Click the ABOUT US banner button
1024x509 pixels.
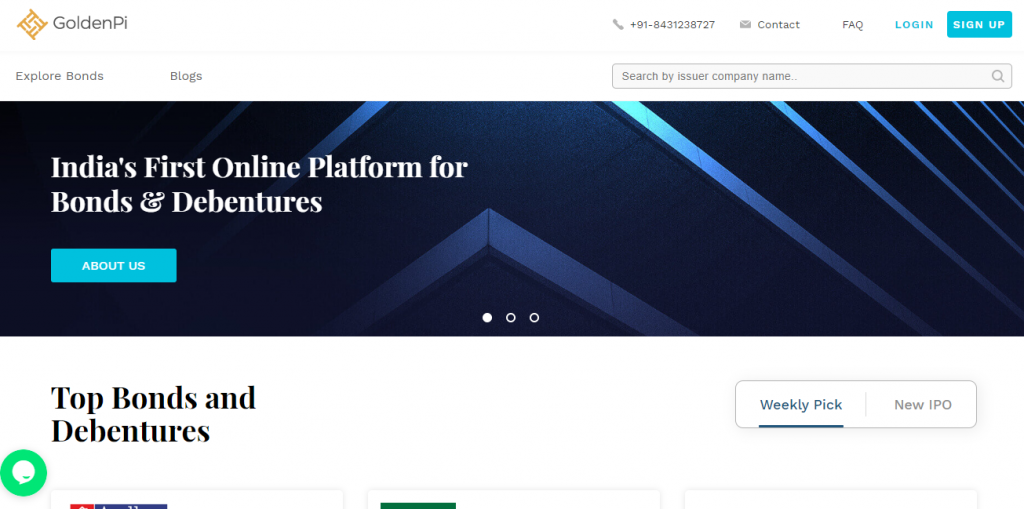(114, 265)
